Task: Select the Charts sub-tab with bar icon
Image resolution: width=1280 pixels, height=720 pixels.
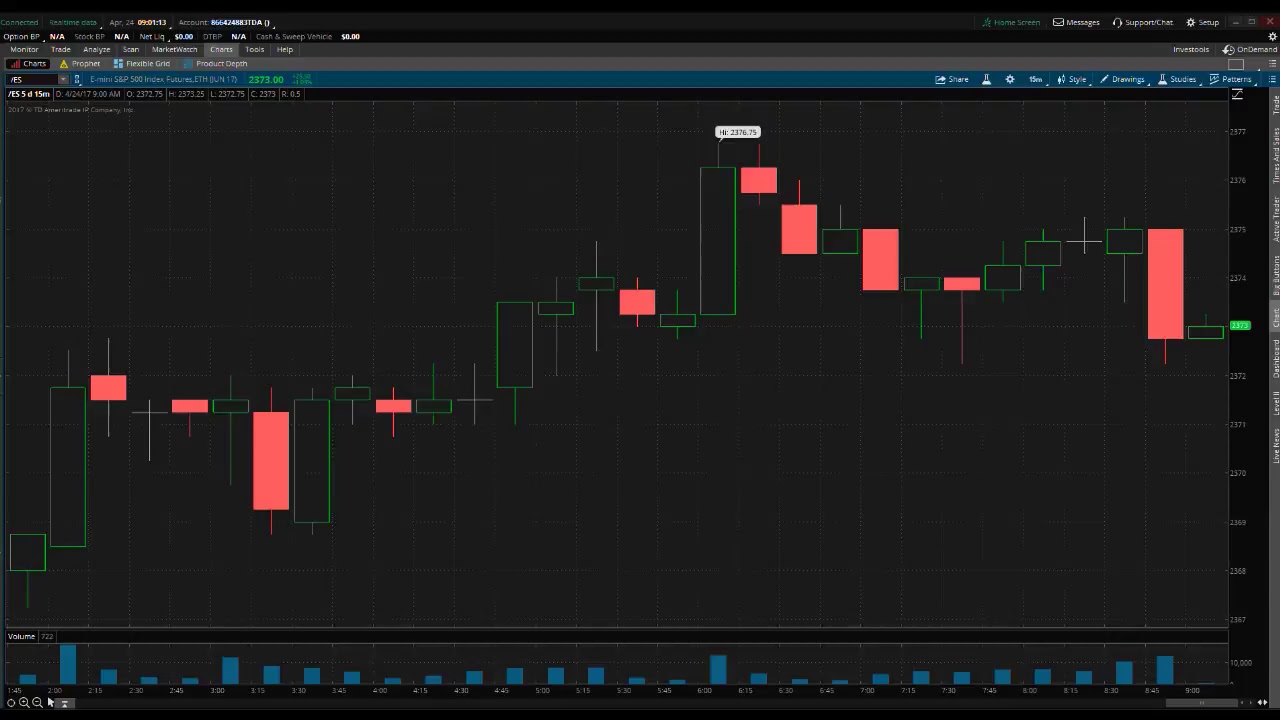Action: (28, 63)
